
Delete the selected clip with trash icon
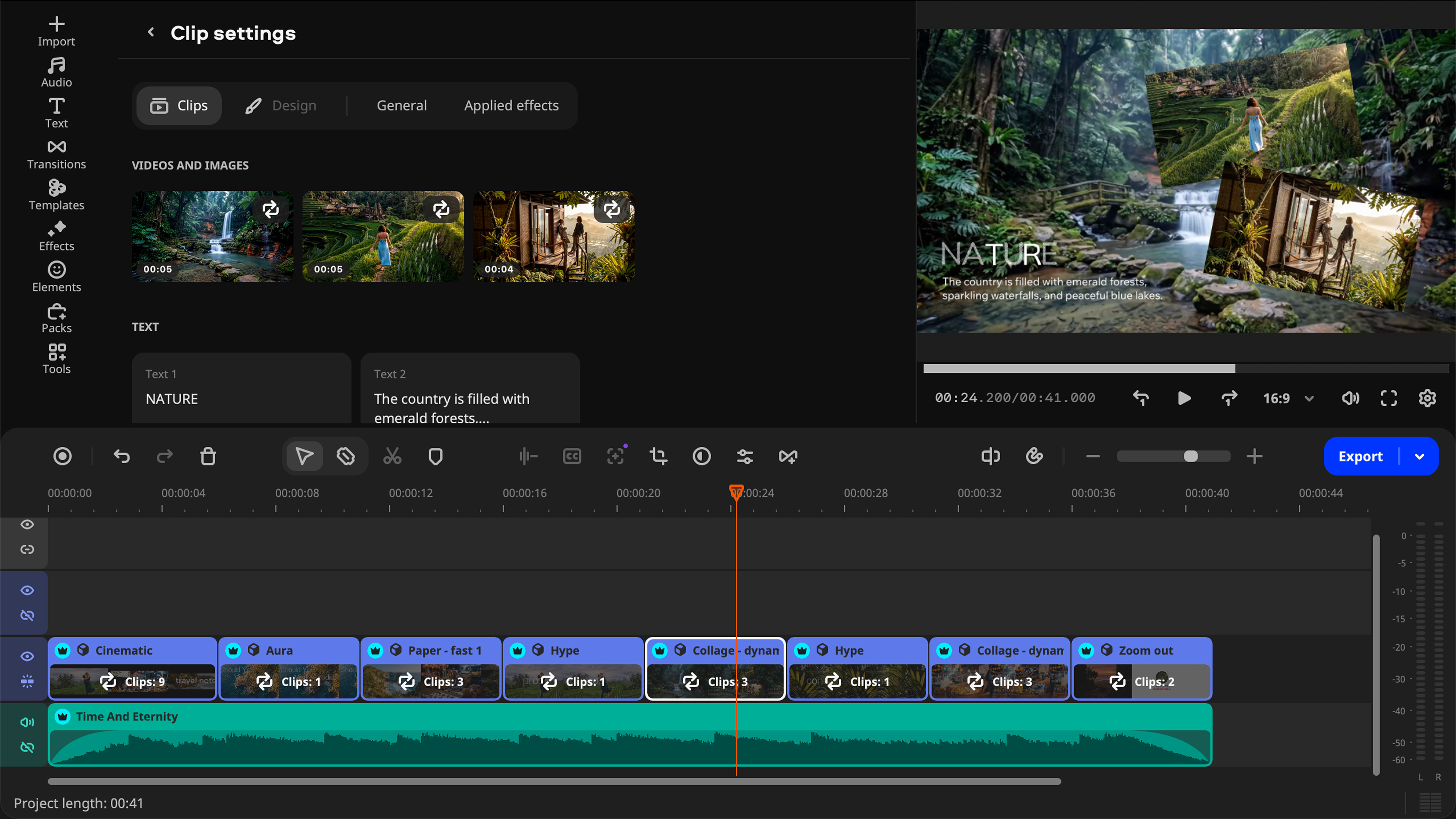coord(208,456)
